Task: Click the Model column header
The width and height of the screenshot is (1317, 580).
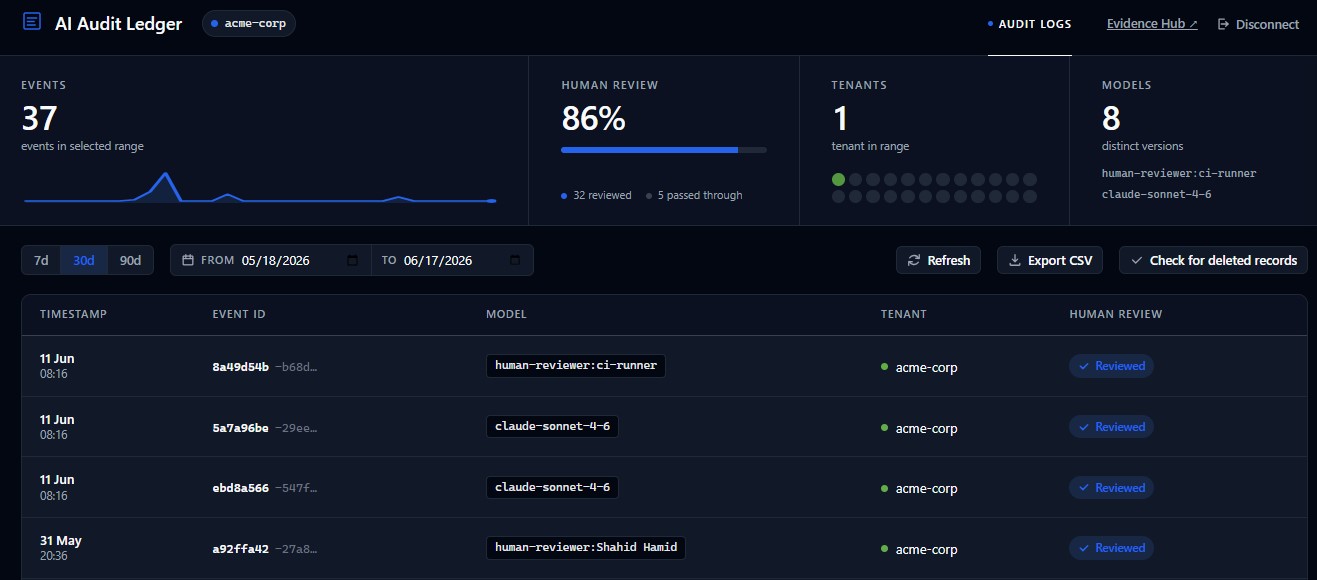Action: (506, 314)
